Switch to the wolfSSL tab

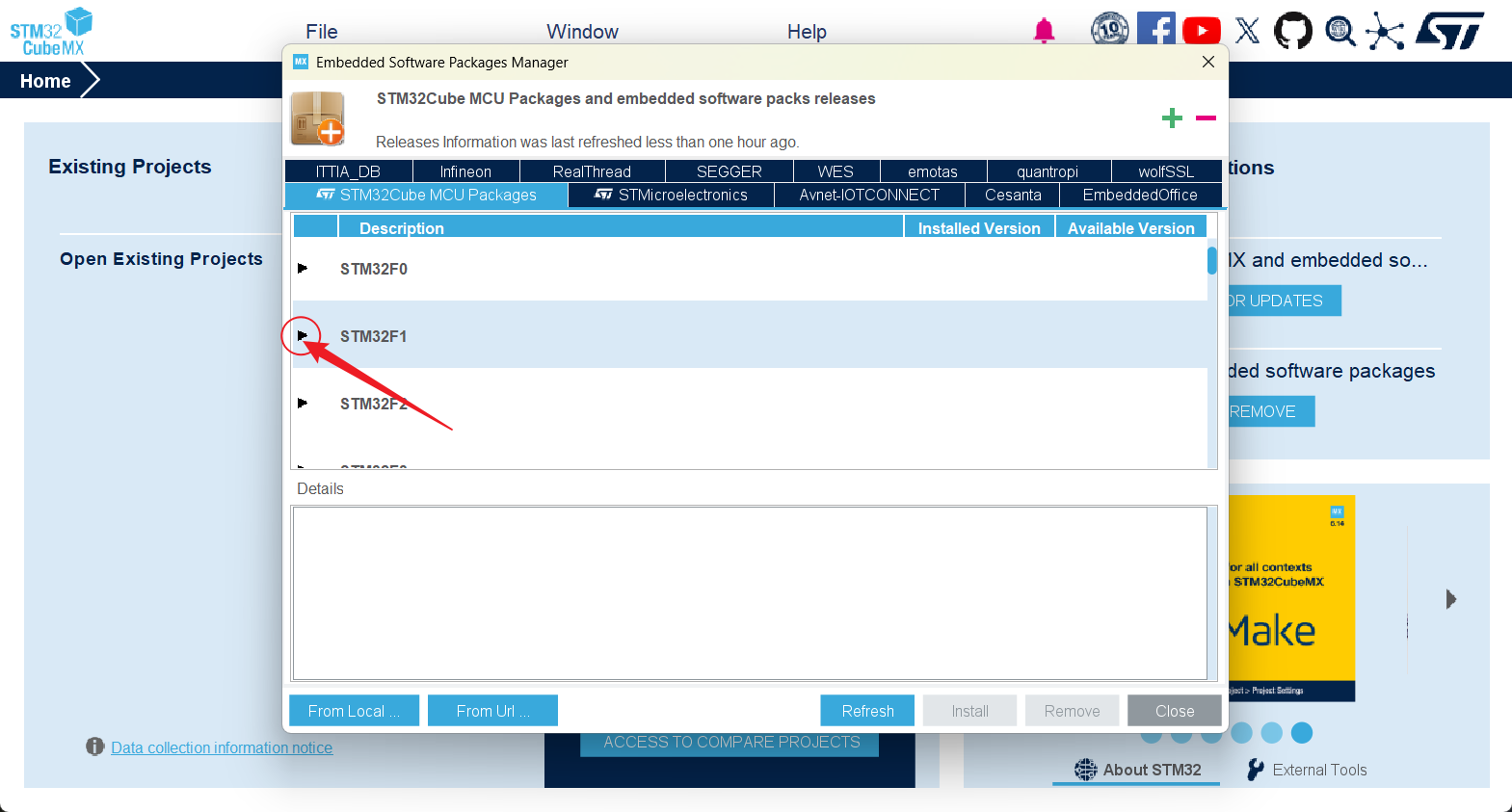point(1166,171)
